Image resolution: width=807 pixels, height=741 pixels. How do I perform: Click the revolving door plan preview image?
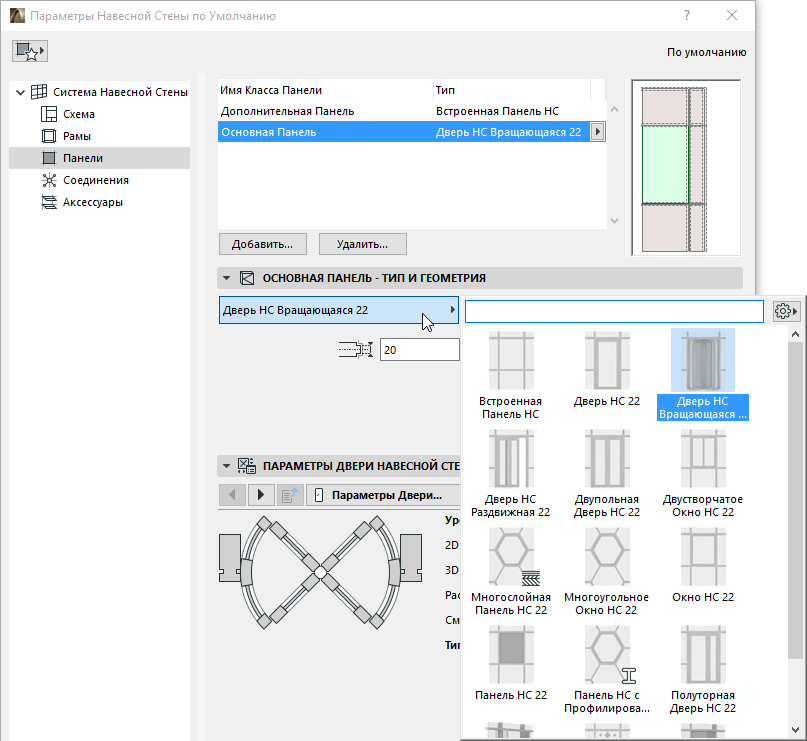click(x=320, y=572)
